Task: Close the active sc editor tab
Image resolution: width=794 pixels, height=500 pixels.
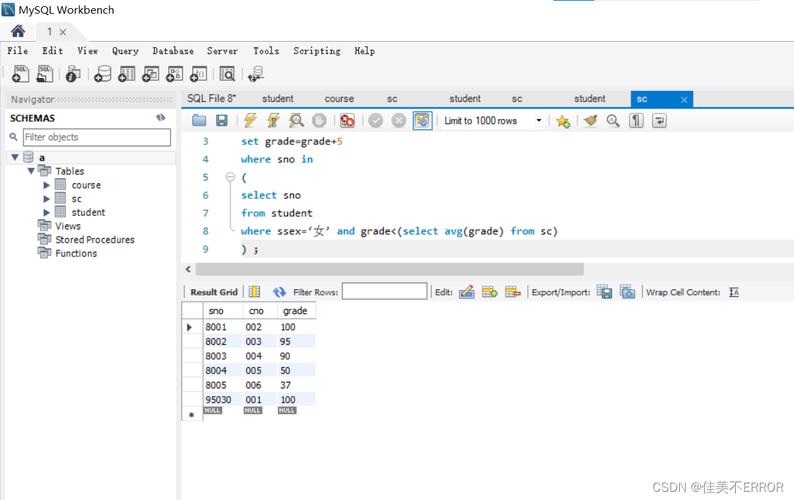Action: pyautogui.click(x=684, y=99)
